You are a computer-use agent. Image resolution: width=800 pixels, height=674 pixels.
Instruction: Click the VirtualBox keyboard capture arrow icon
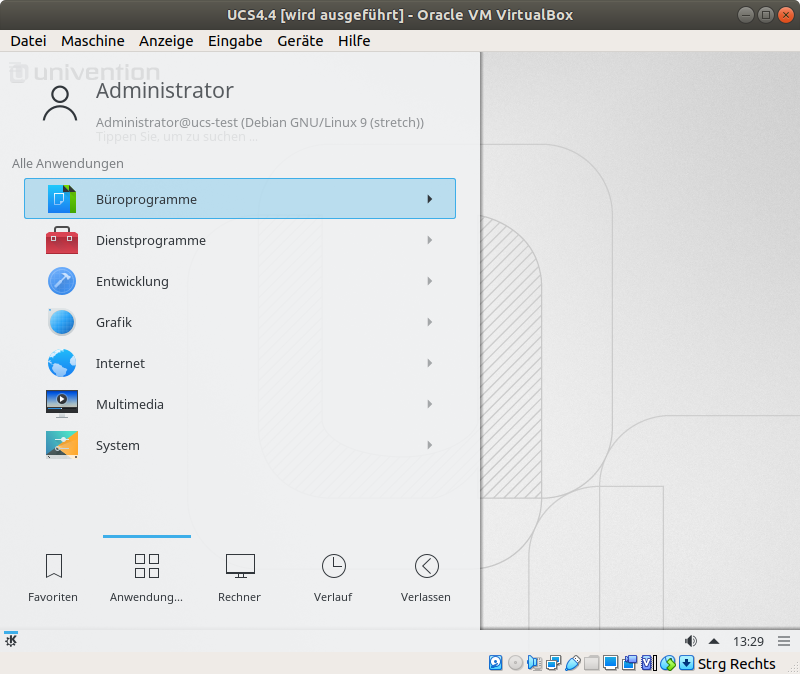[687, 663]
